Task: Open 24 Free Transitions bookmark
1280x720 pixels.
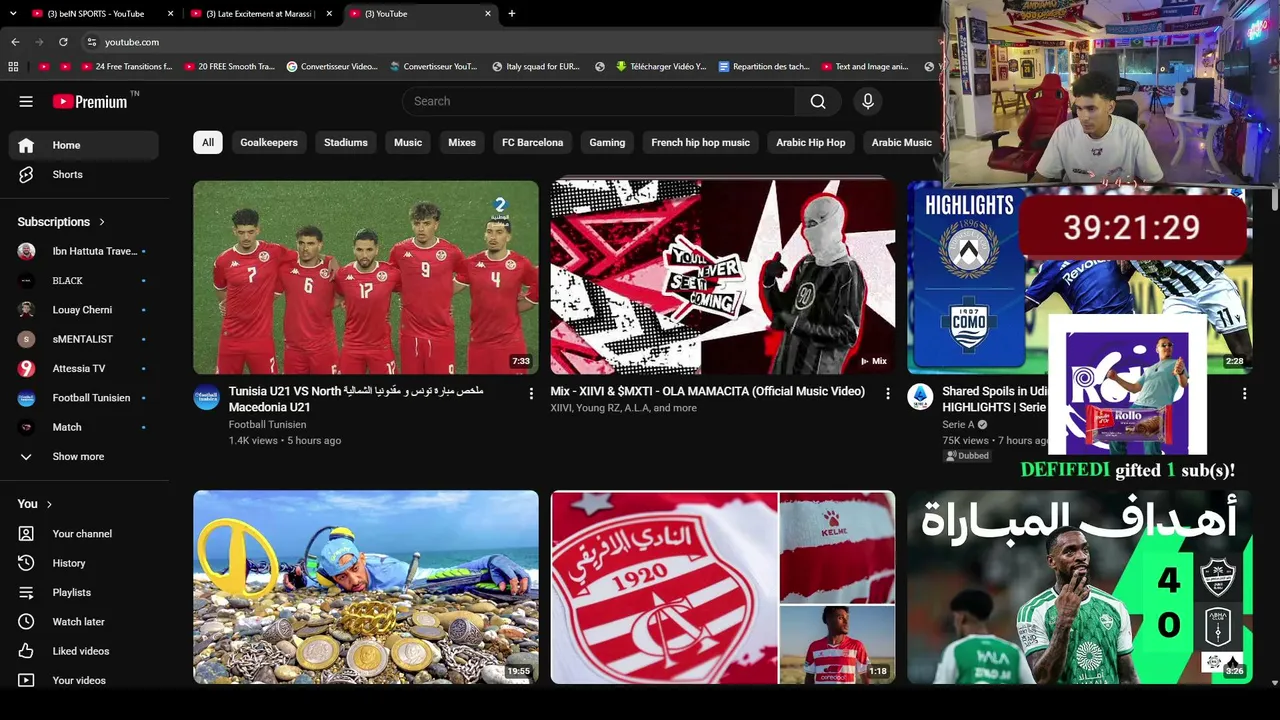Action: (x=125, y=67)
